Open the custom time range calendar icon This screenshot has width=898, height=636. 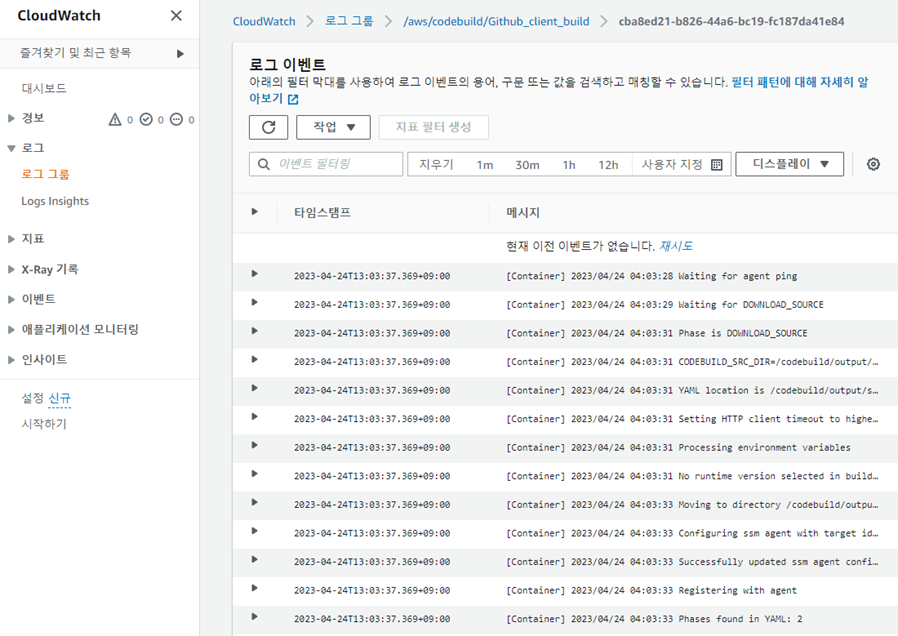[x=716, y=165]
